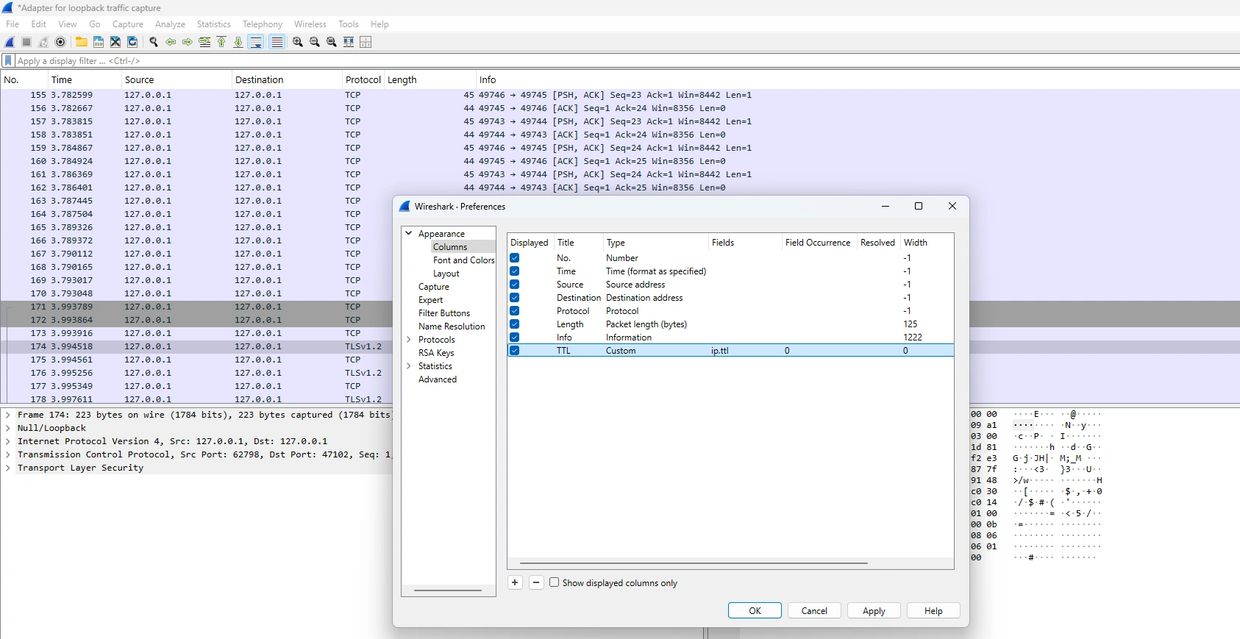Image resolution: width=1240 pixels, height=639 pixels.
Task: Enable Show displayed columns only checkbox
Action: click(555, 583)
